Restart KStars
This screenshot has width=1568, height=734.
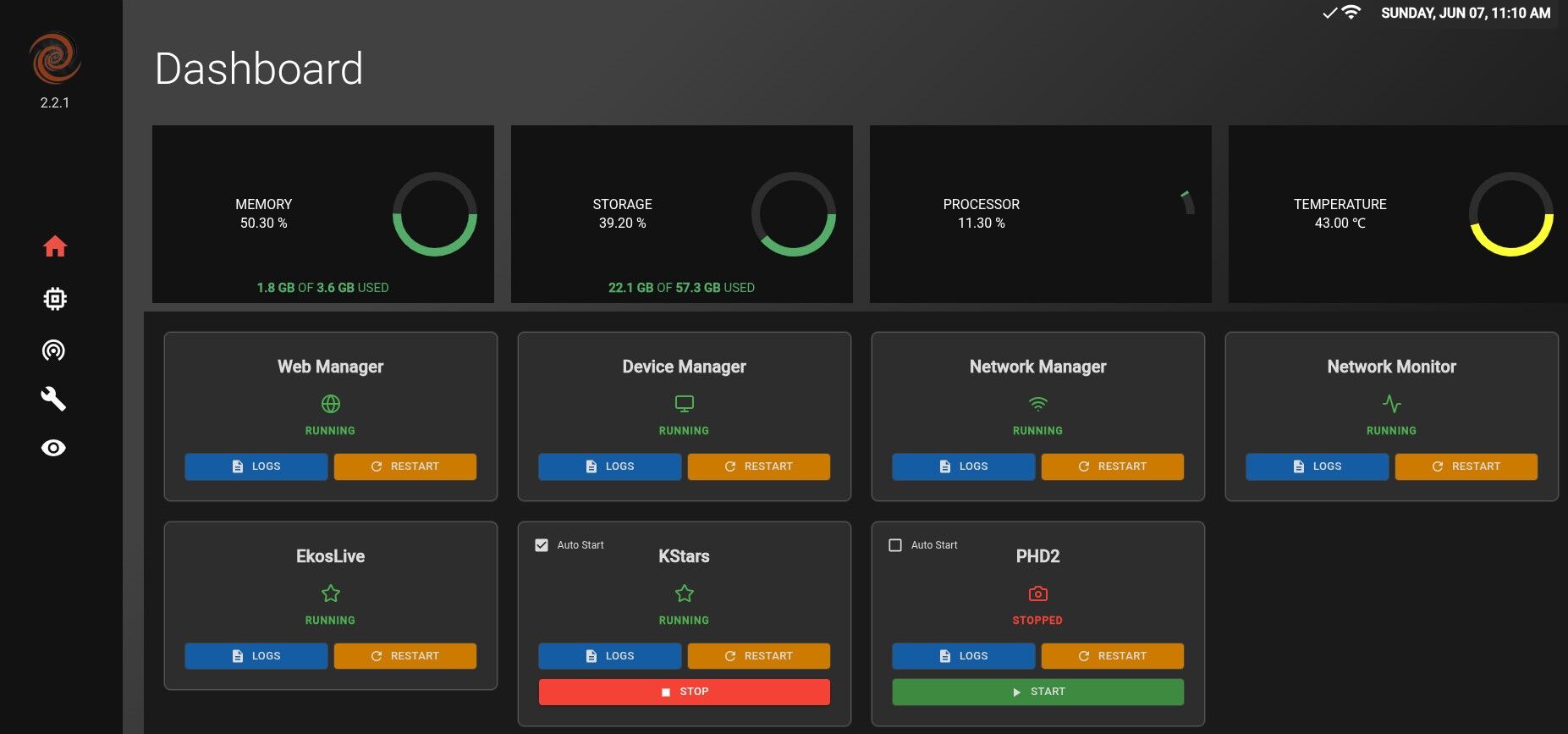tap(759, 656)
